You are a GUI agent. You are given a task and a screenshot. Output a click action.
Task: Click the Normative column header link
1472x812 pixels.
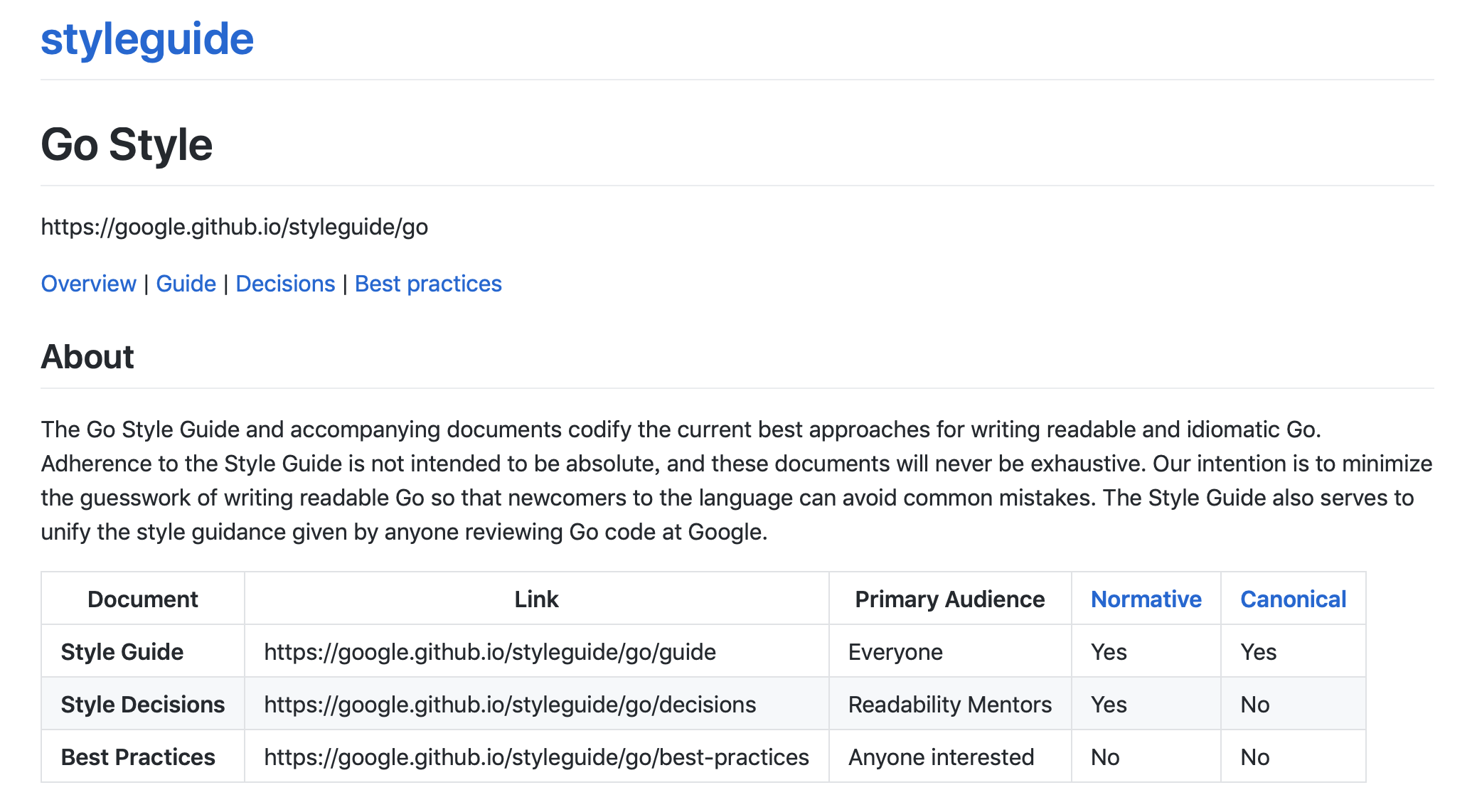point(1146,599)
